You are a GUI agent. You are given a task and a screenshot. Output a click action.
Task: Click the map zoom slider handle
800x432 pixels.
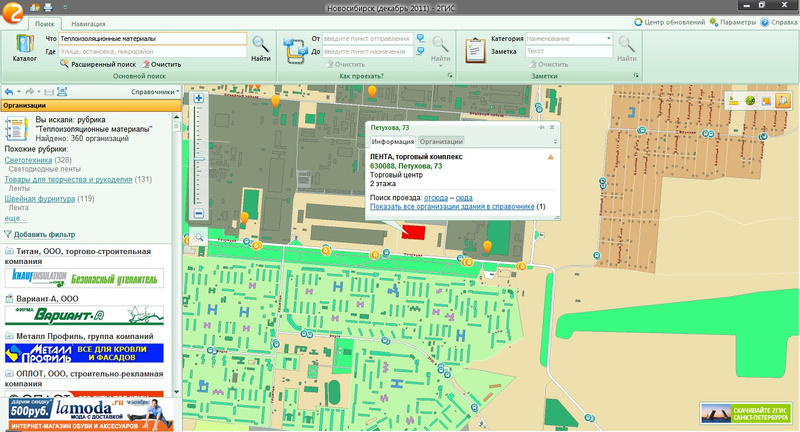[198, 160]
